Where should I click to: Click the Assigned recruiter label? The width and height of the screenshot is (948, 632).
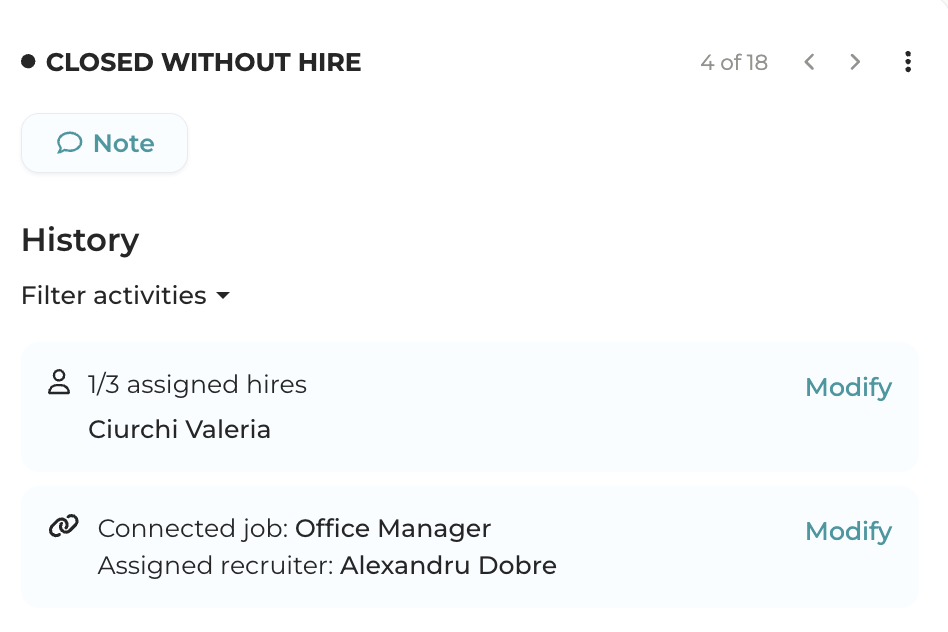pyautogui.click(x=215, y=565)
